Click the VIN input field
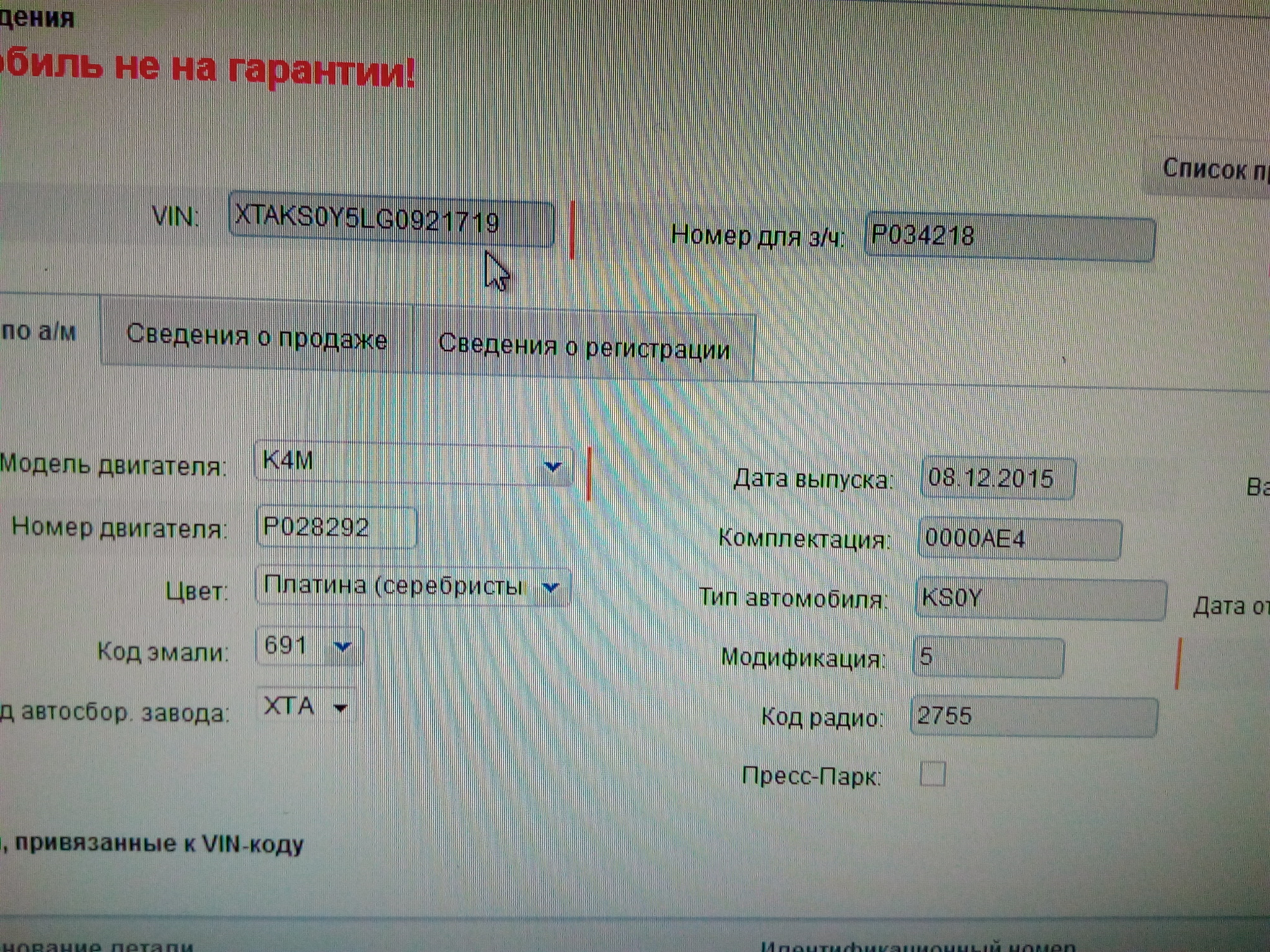The image size is (1270, 952). 391,221
